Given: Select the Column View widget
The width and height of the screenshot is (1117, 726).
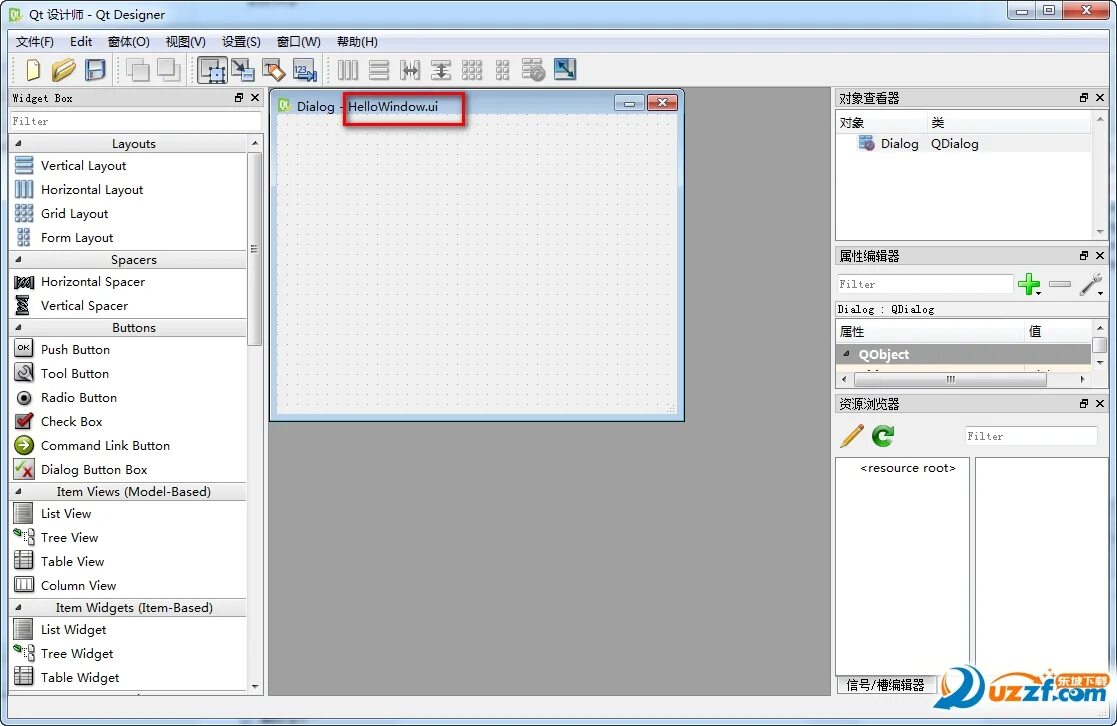Looking at the screenshot, I should [66, 586].
